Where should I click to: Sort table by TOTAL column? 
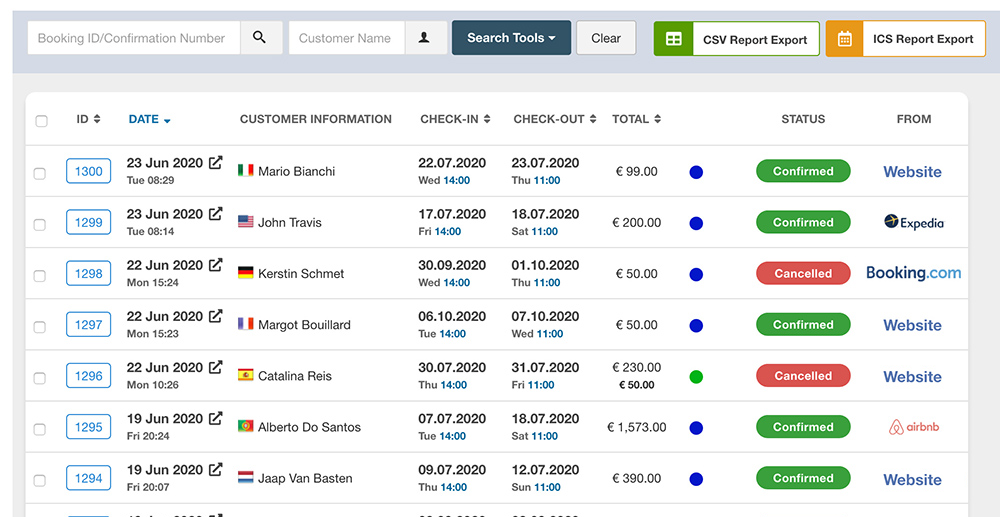[x=636, y=119]
